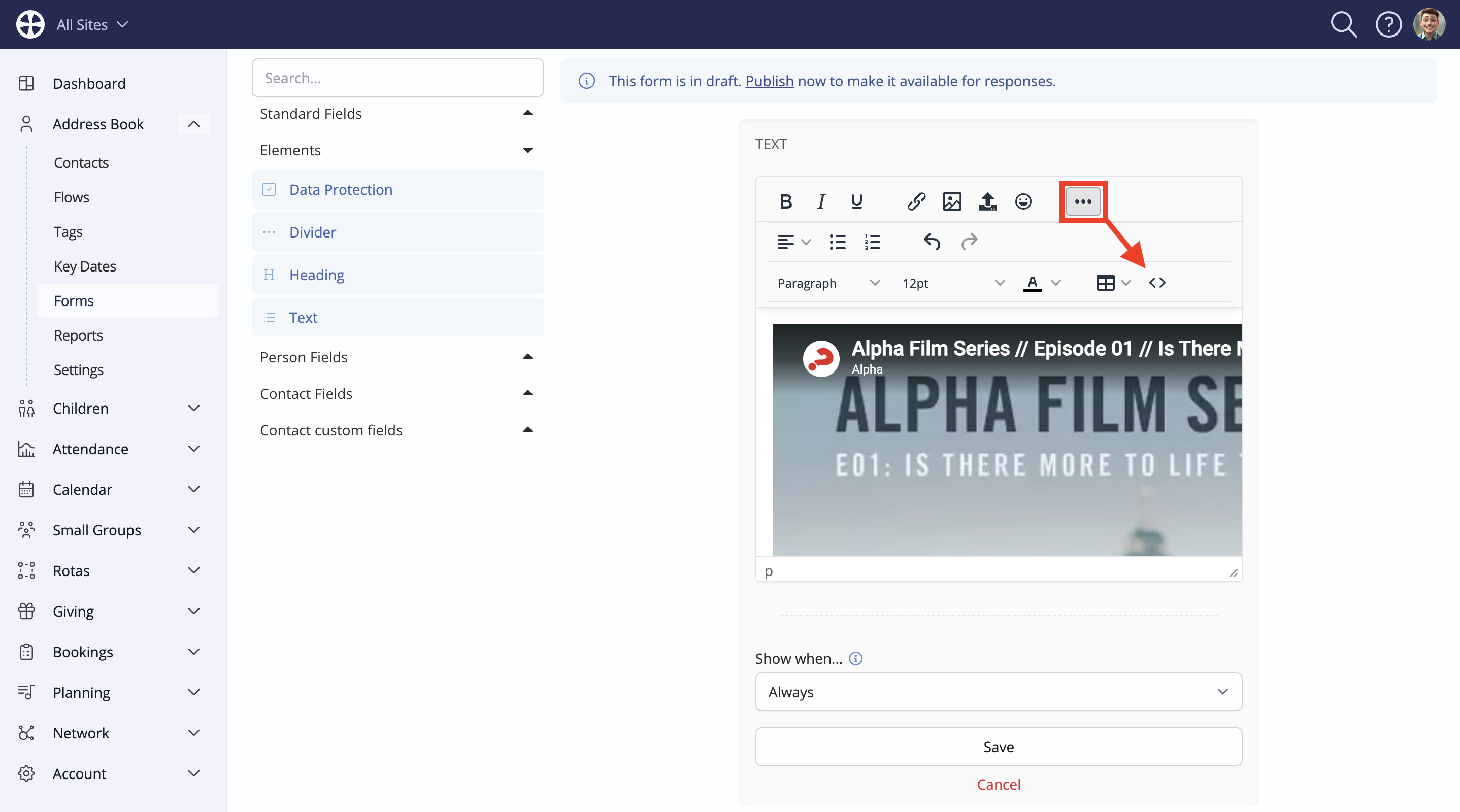The image size is (1460, 812).
Task: Save the text element
Action: point(999,747)
